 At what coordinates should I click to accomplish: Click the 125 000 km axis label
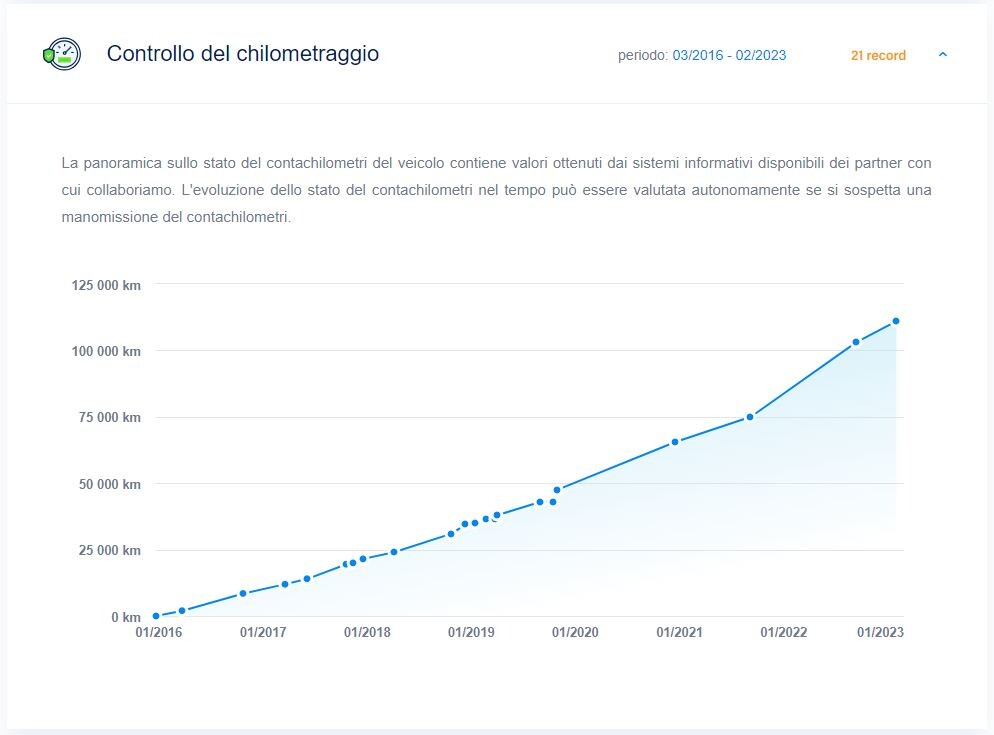(106, 285)
